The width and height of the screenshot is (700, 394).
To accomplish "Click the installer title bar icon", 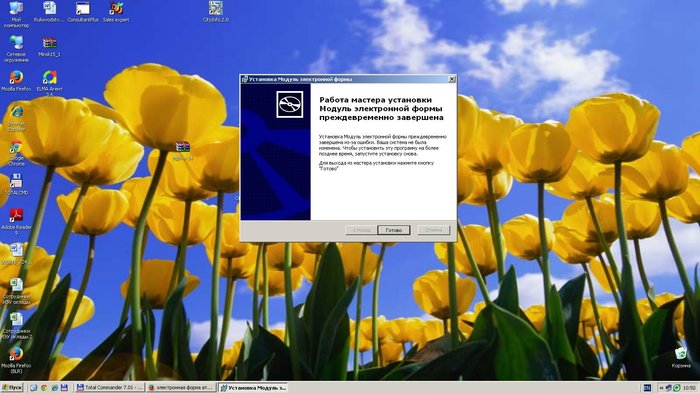I will 244,79.
